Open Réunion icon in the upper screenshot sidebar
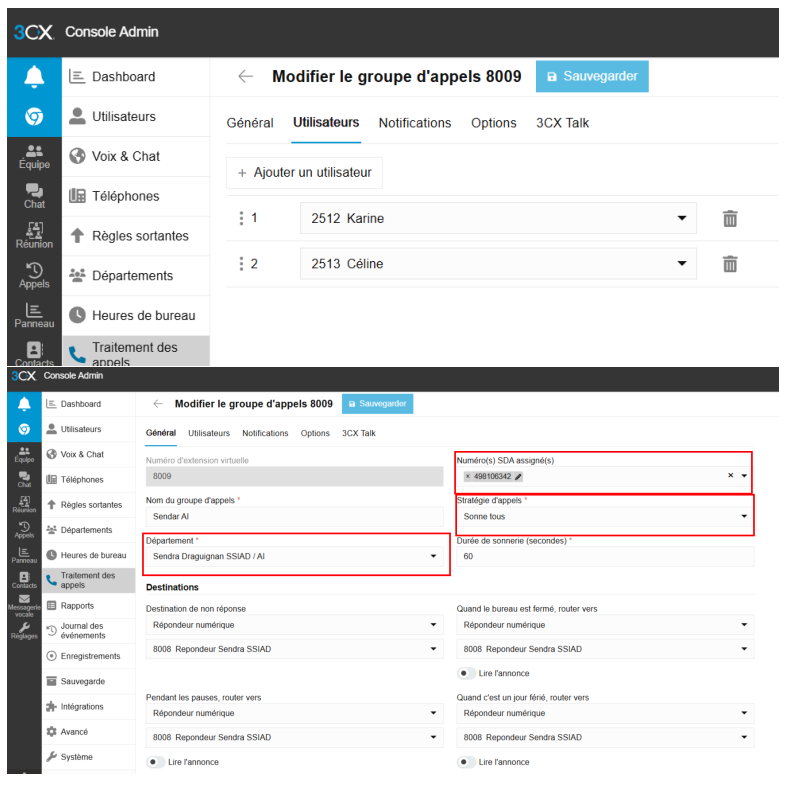The height and width of the screenshot is (788, 787). tap(34, 236)
